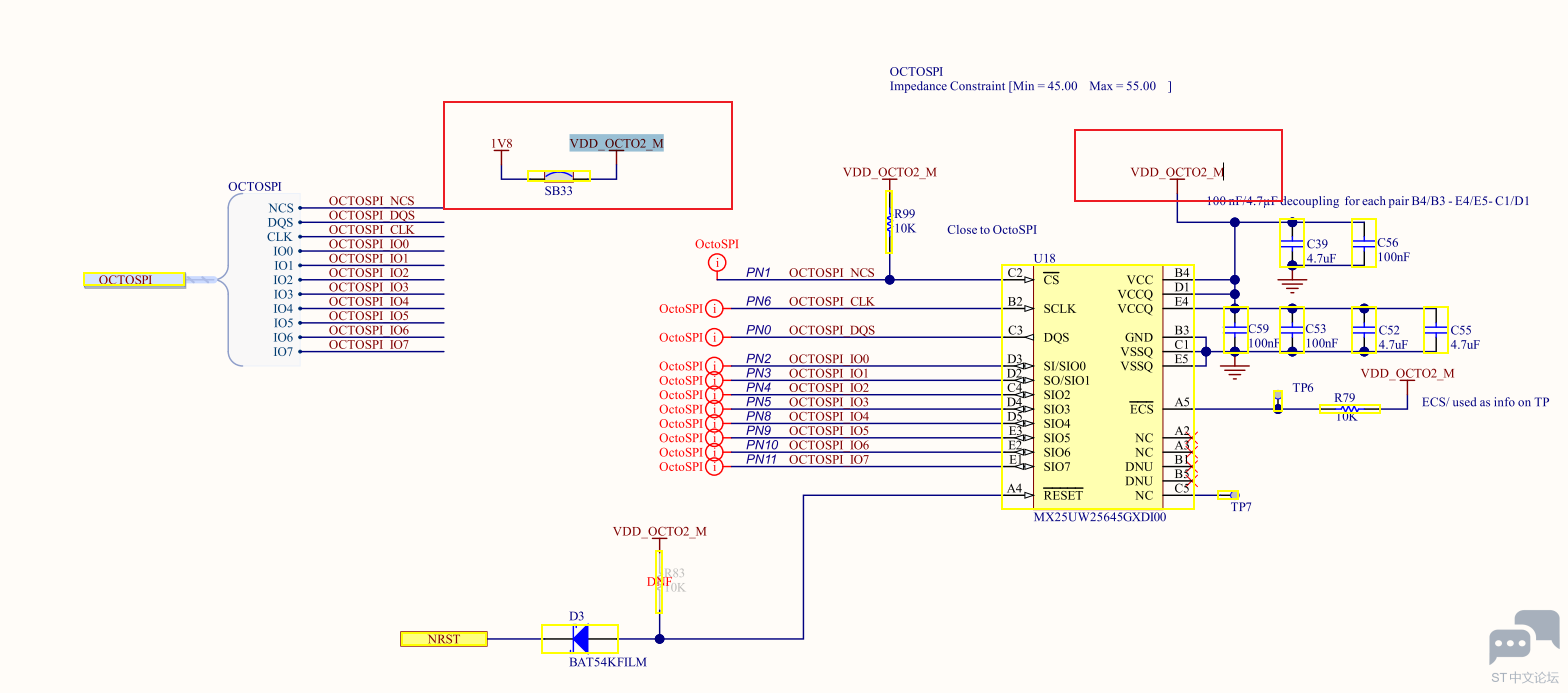This screenshot has width=1568, height=693.
Task: Click the PN0 pin name label
Action: click(759, 330)
